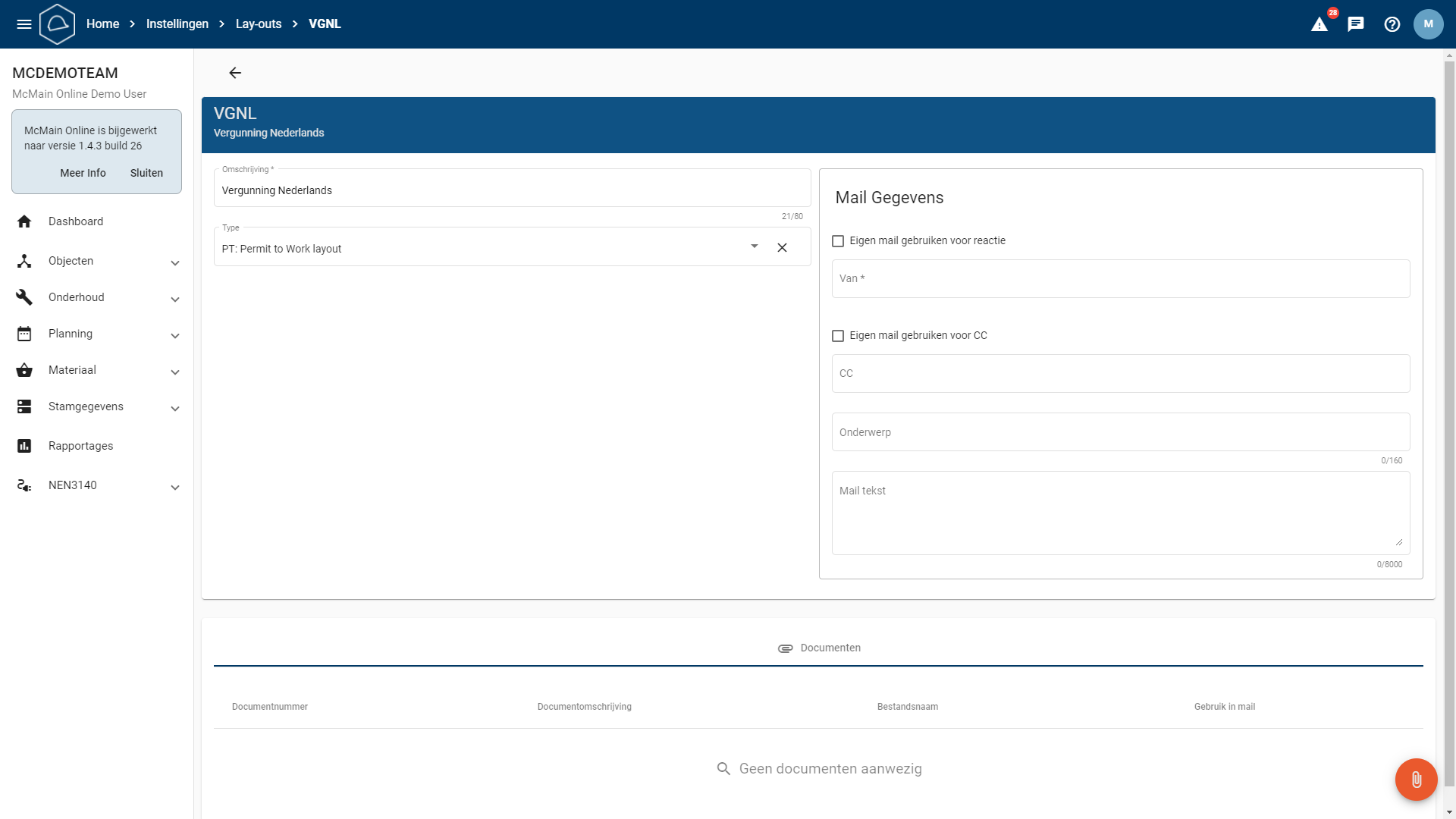
Task: Click the user avatar M
Action: coord(1428,24)
